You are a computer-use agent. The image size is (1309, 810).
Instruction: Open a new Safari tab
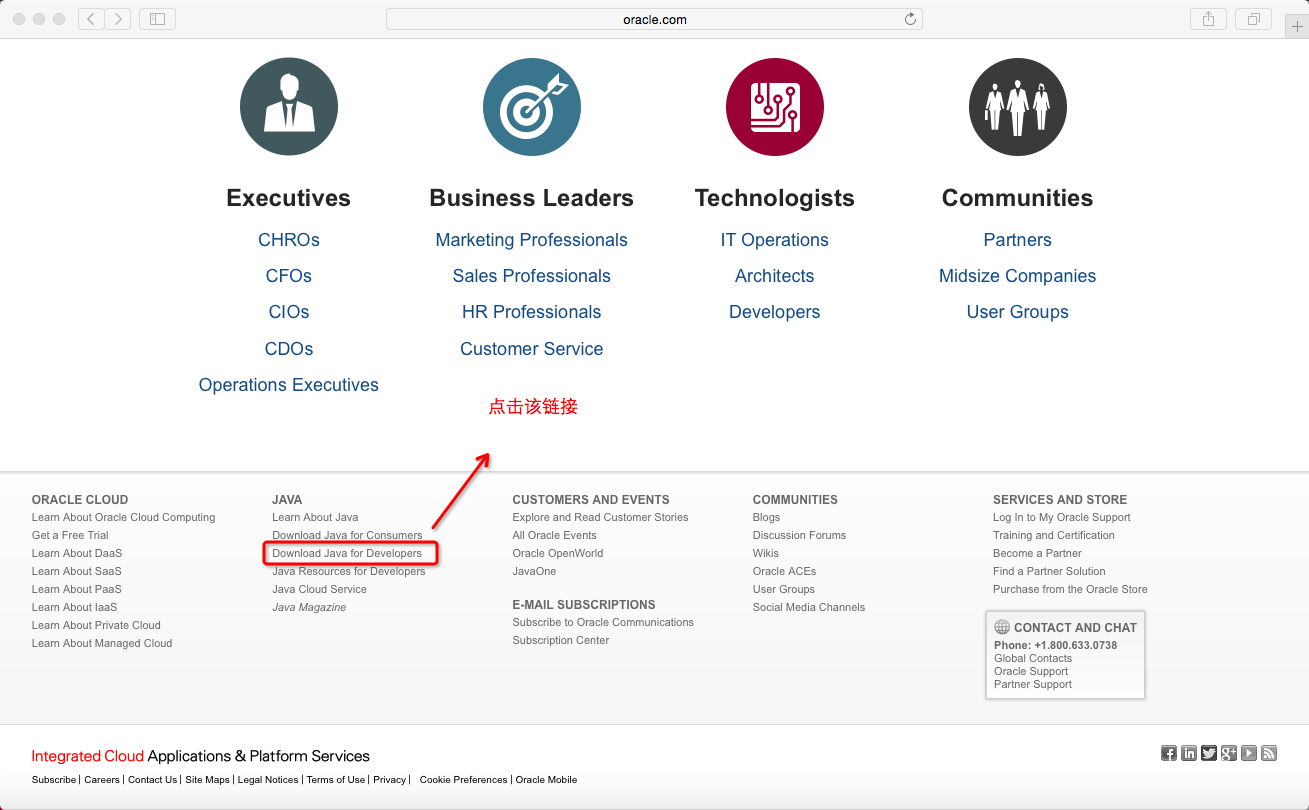tap(1298, 27)
